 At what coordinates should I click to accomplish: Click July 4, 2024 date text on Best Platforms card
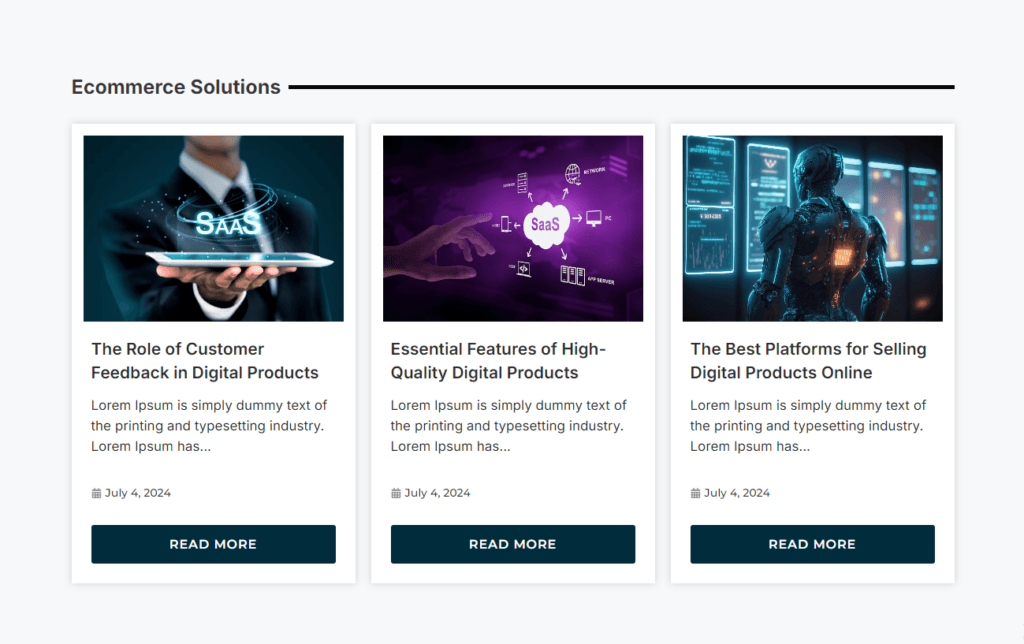coord(737,493)
